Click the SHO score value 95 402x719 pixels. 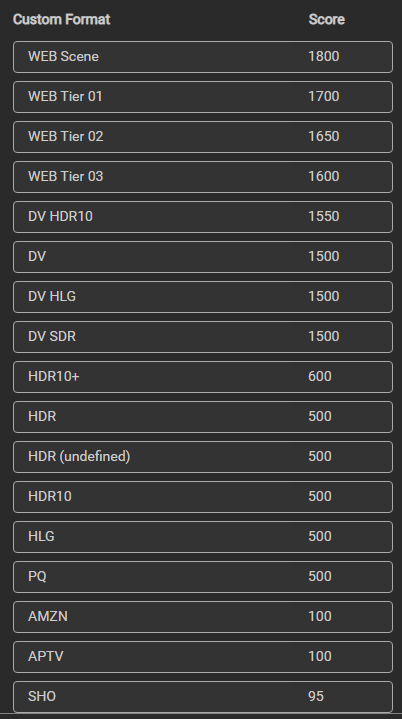tap(316, 697)
